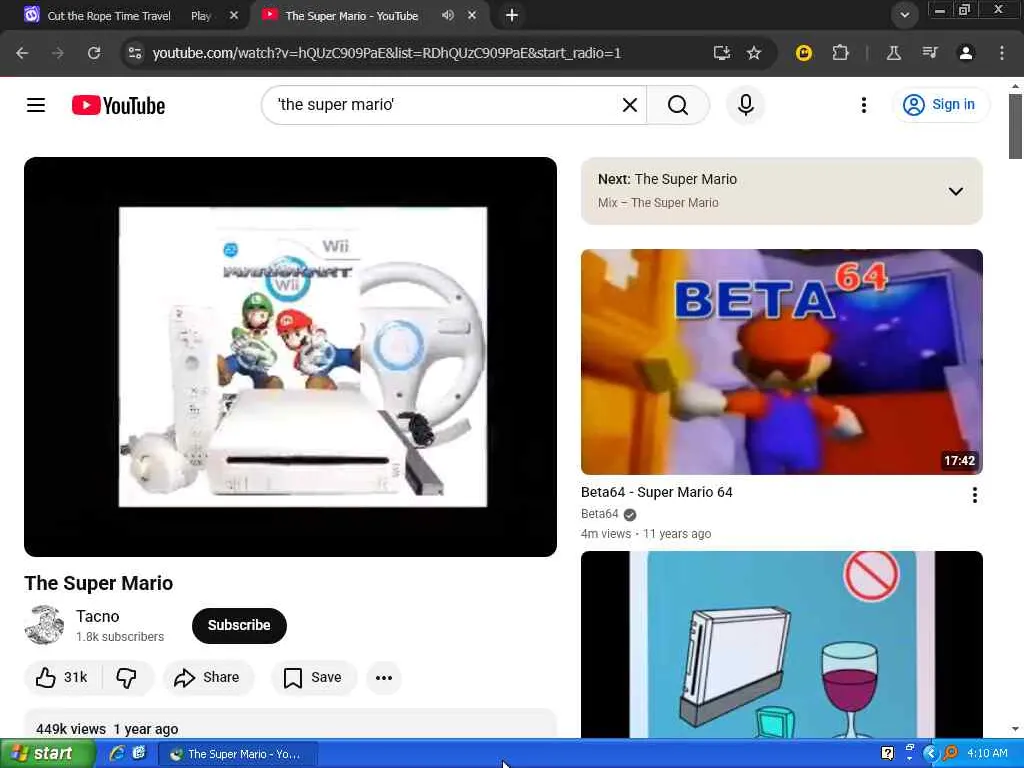The width and height of the screenshot is (1024, 768).
Task: Click the video player to pause
Action: click(x=291, y=357)
